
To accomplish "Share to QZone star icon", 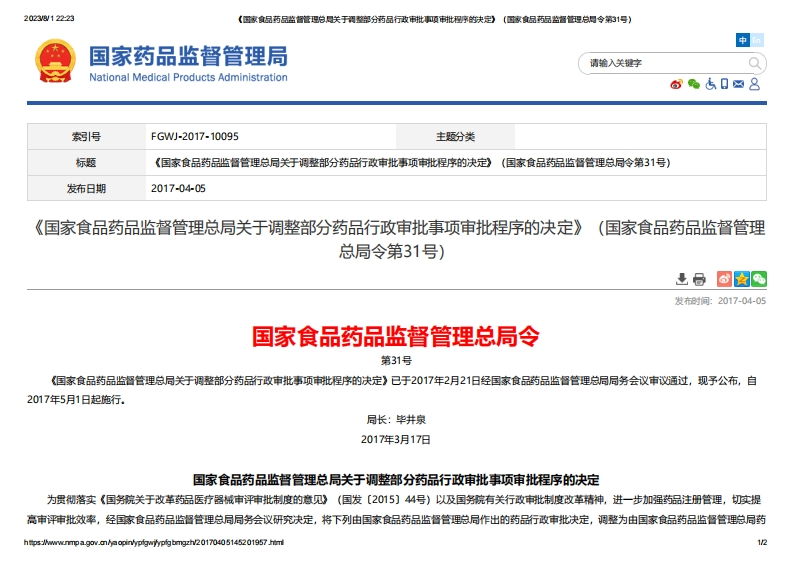I will pyautogui.click(x=742, y=279).
